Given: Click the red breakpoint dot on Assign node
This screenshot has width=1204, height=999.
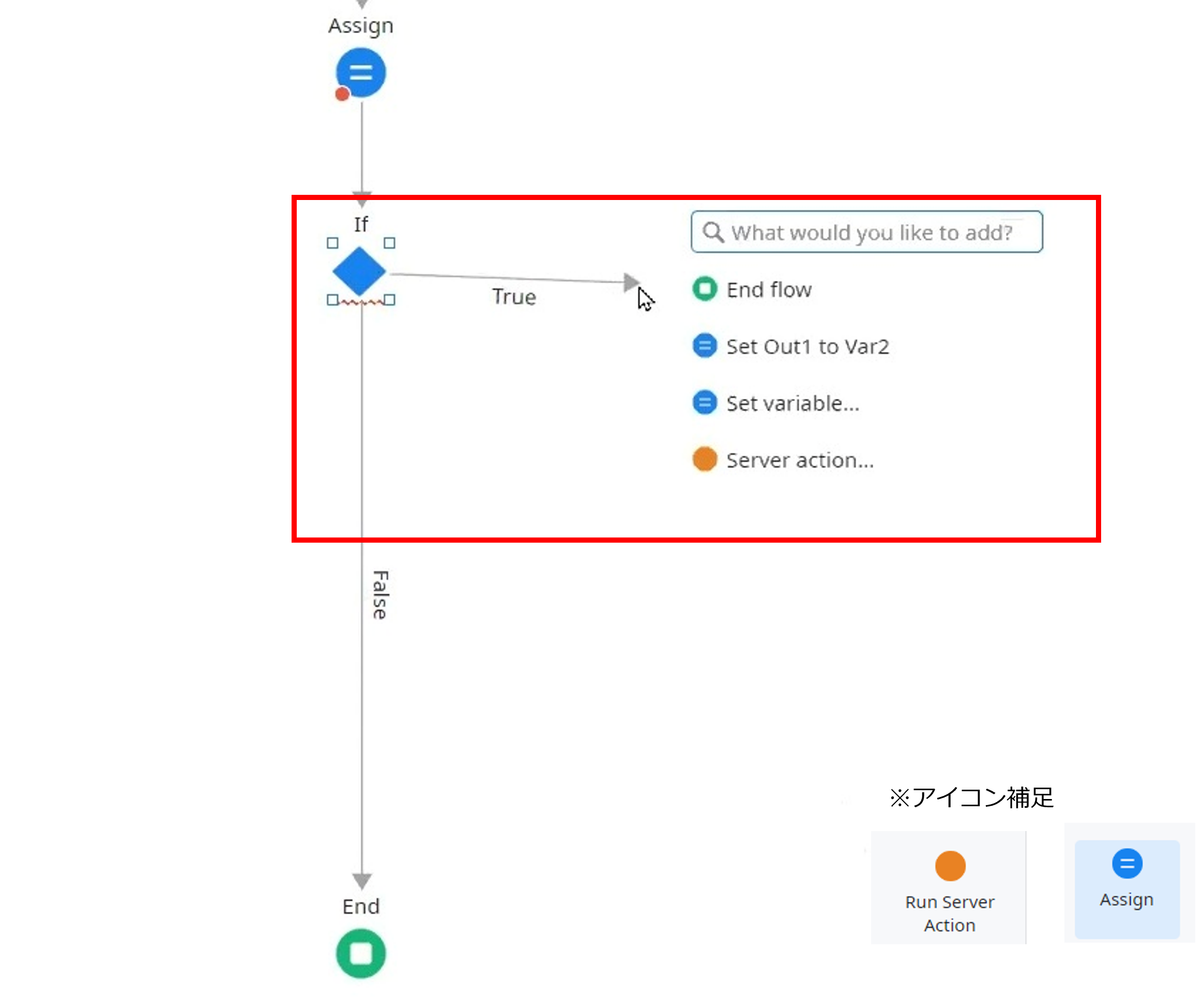Looking at the screenshot, I should click(342, 95).
